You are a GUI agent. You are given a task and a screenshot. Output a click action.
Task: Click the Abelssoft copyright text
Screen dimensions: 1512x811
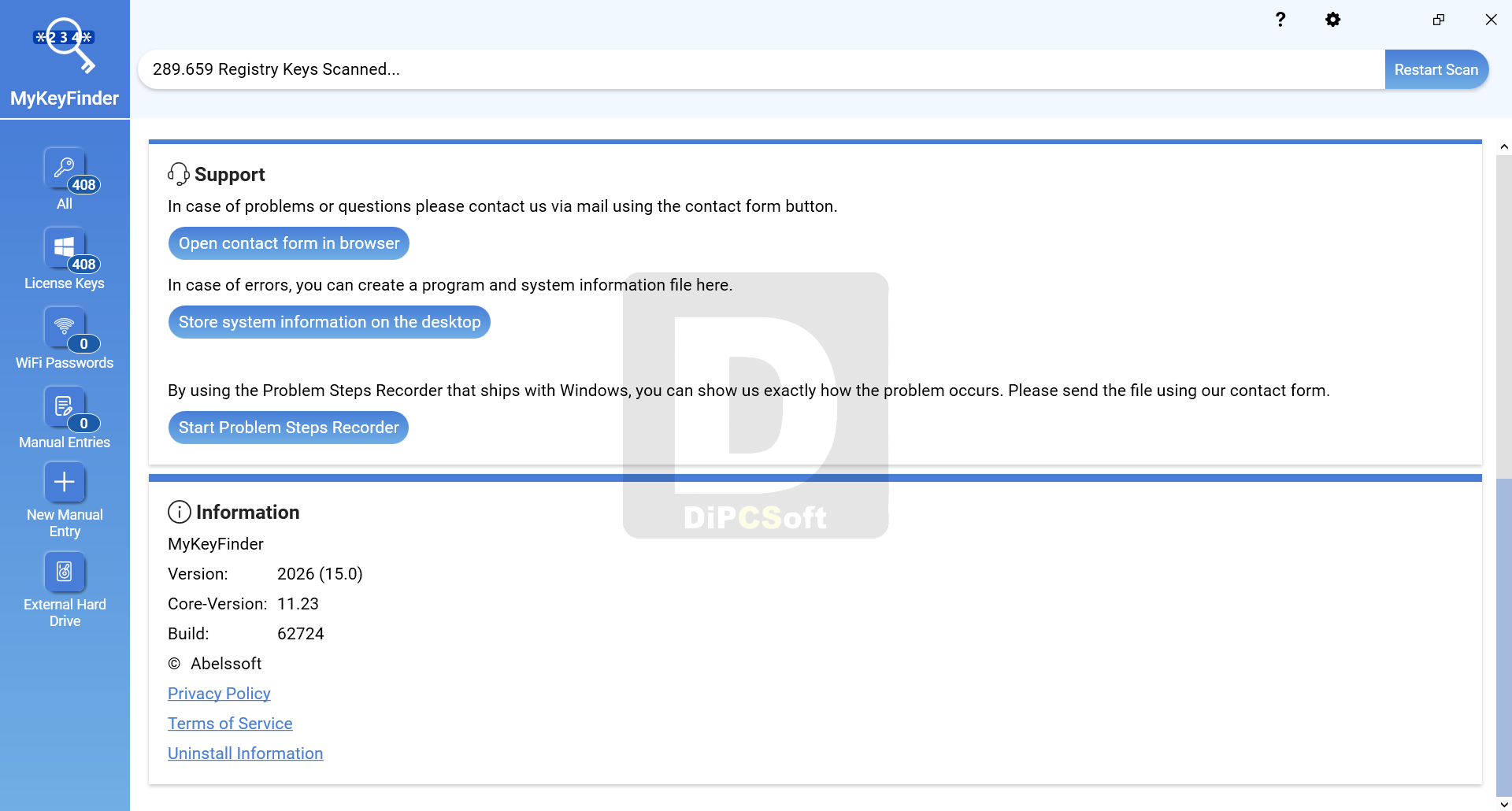tap(215, 664)
